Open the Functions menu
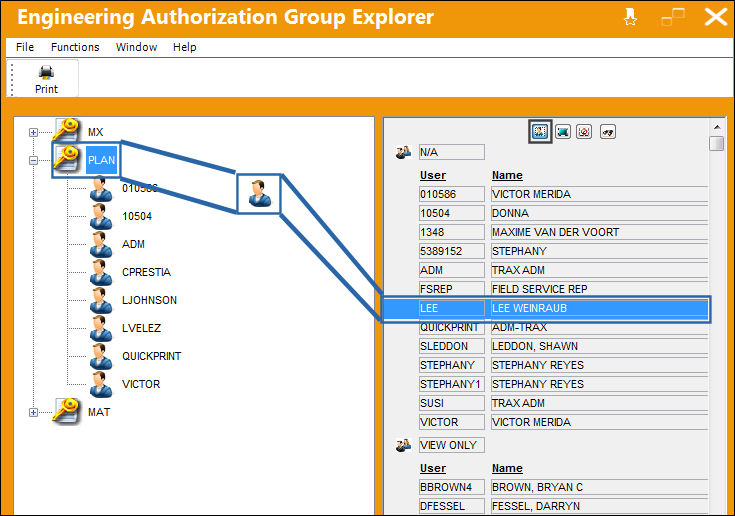 pos(75,47)
